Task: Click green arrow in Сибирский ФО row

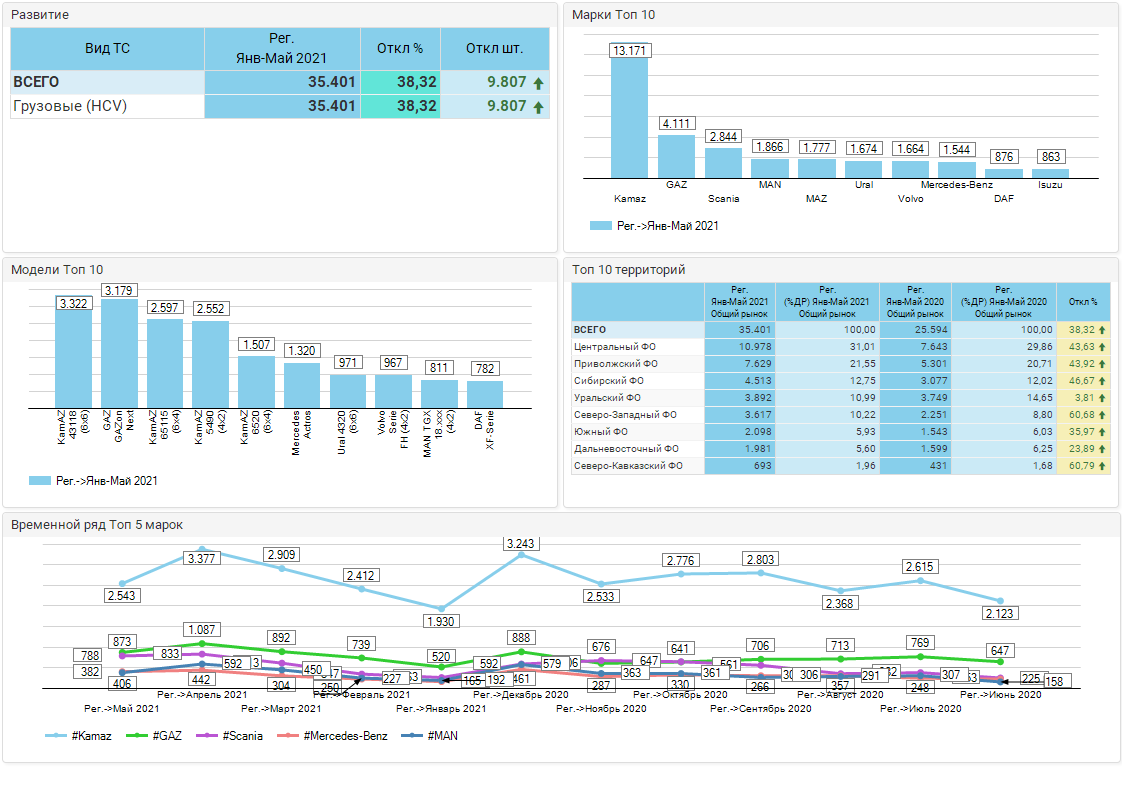Action: tap(1102, 381)
